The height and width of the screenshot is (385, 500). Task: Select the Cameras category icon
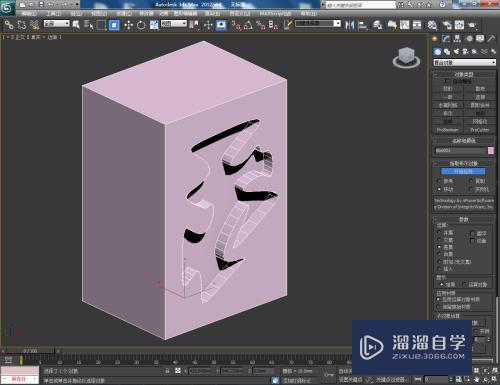pyautogui.click(x=466, y=51)
